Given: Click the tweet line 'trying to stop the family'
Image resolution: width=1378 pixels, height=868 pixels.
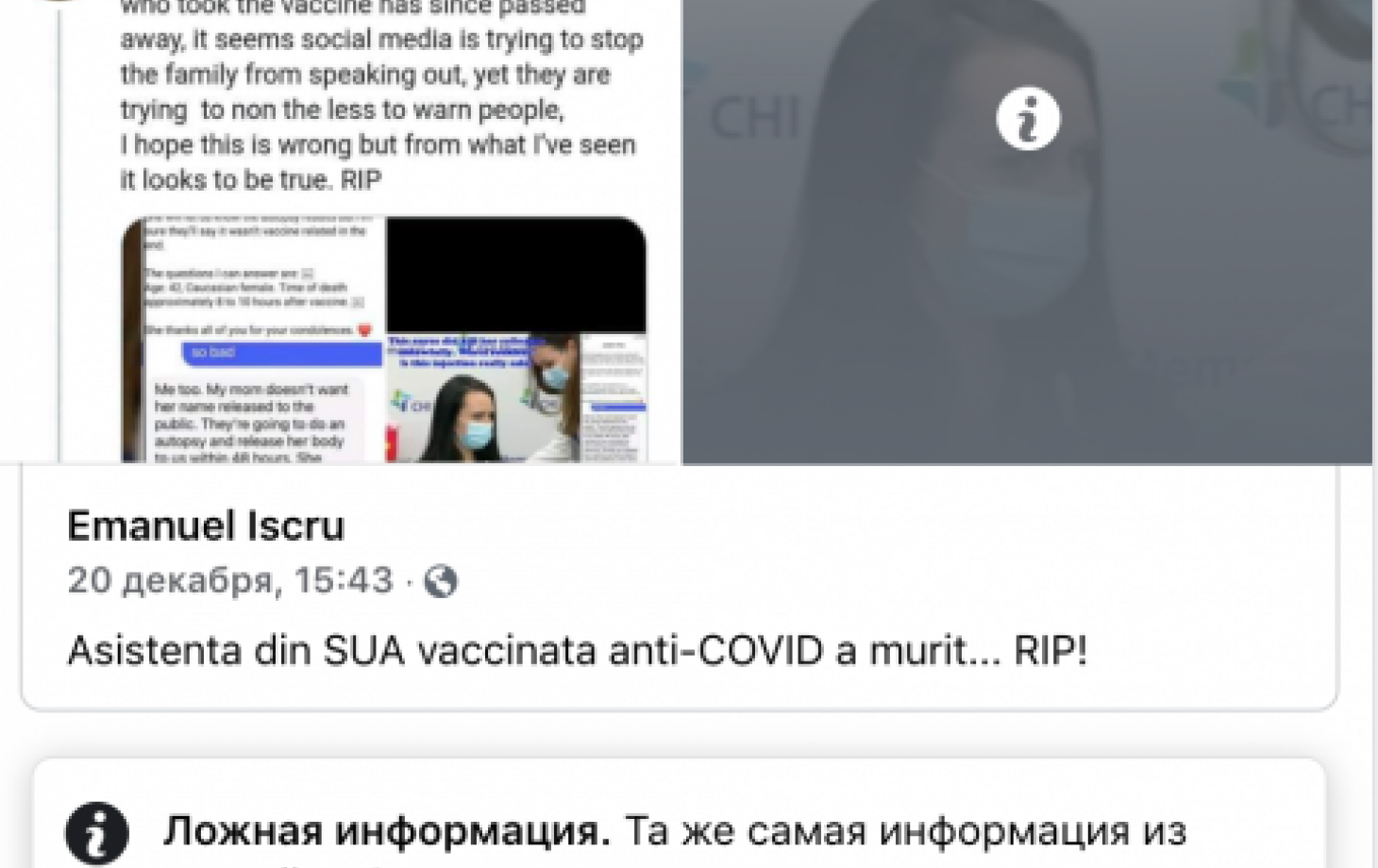Looking at the screenshot, I should pos(381,57).
